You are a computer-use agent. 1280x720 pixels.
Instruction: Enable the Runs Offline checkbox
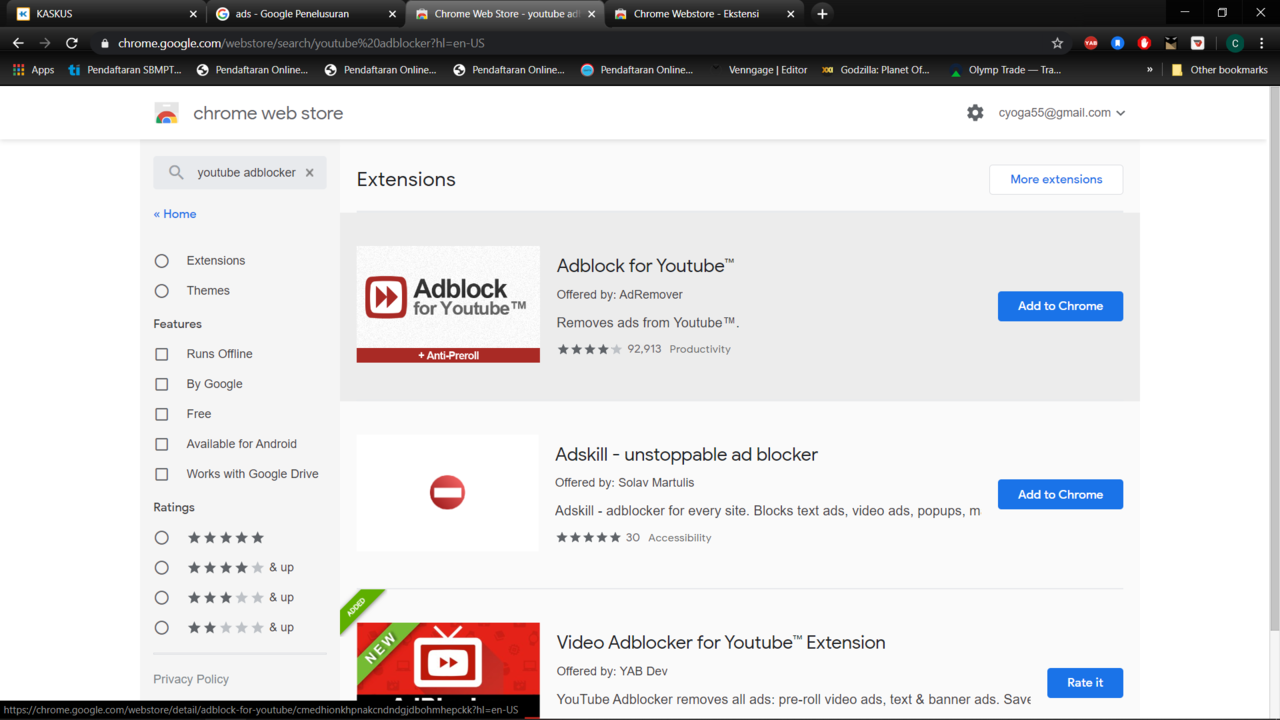162,354
